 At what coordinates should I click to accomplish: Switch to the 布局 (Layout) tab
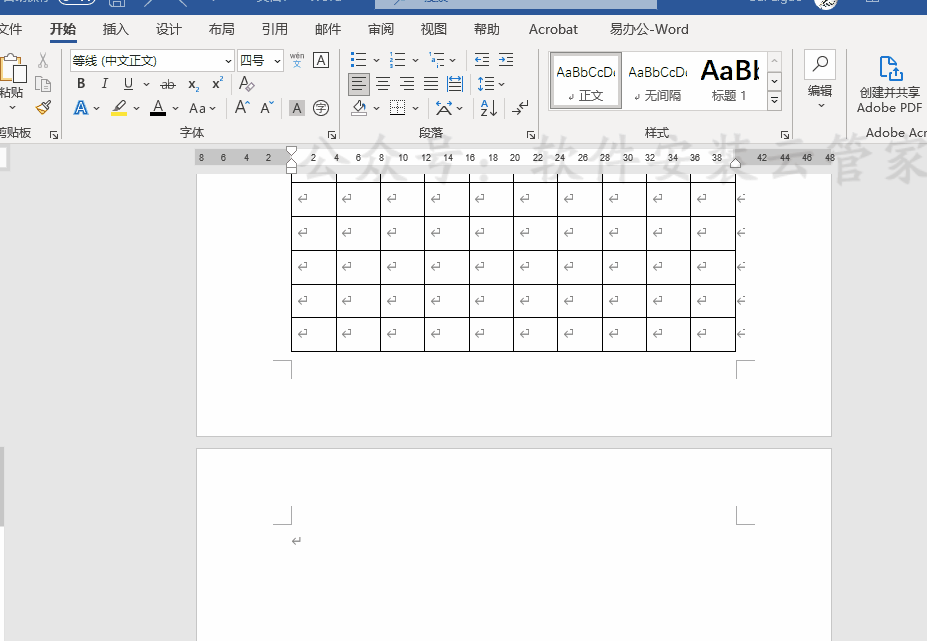click(222, 29)
